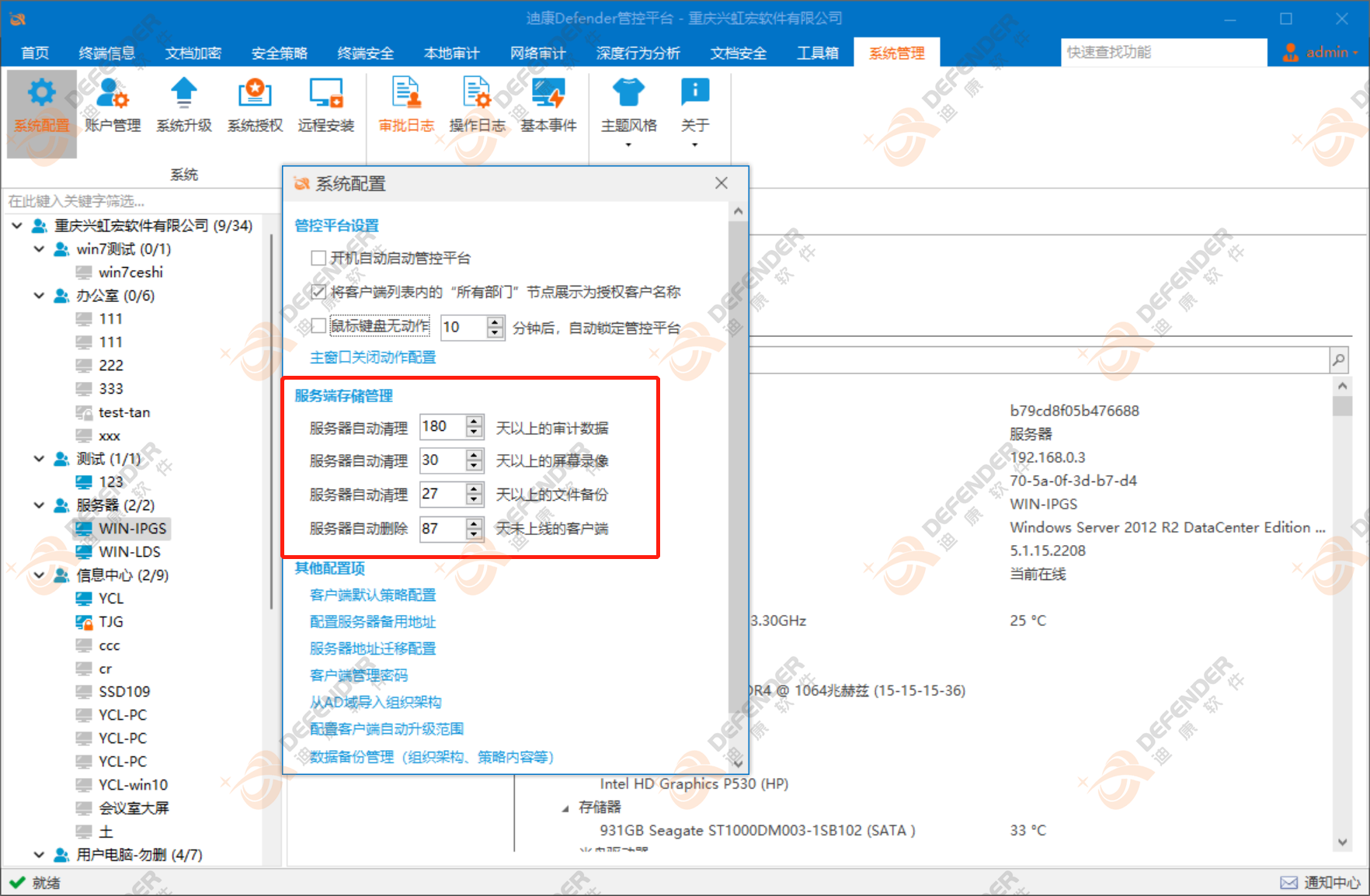Open 基本事件 basic events
This screenshot has width=1370, height=896.
[548, 106]
